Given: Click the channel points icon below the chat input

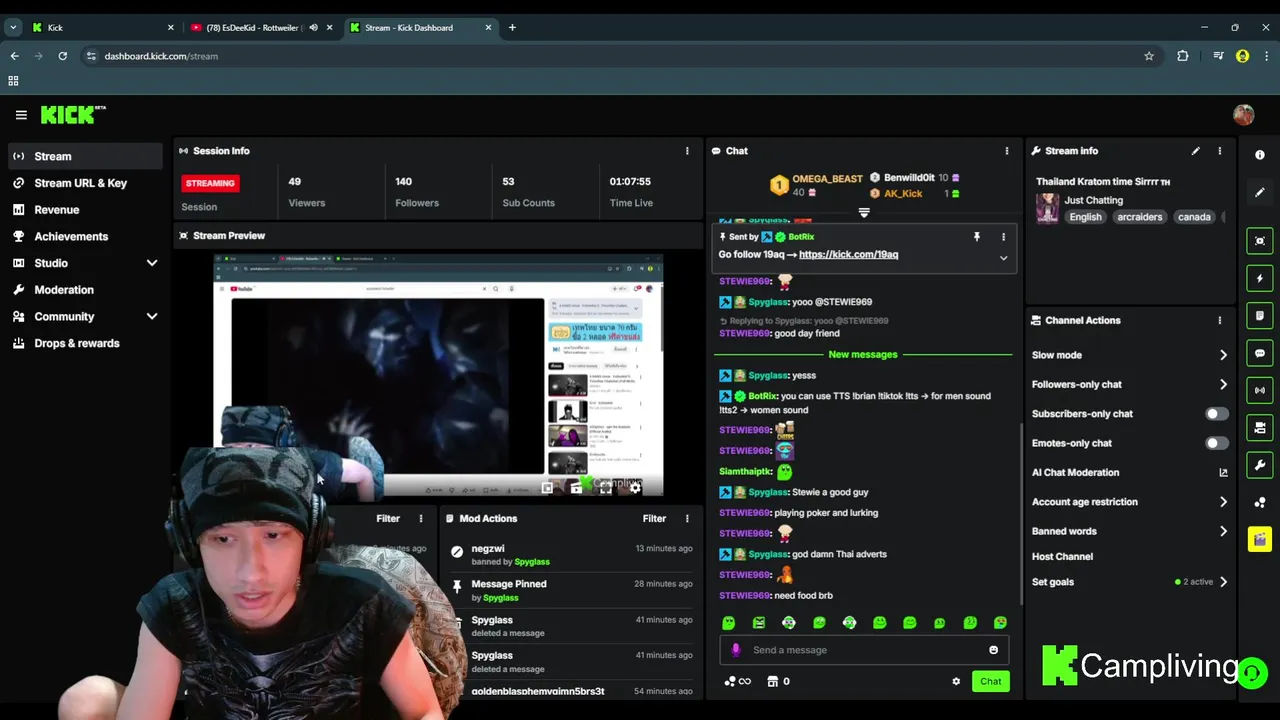Looking at the screenshot, I should coord(737,682).
